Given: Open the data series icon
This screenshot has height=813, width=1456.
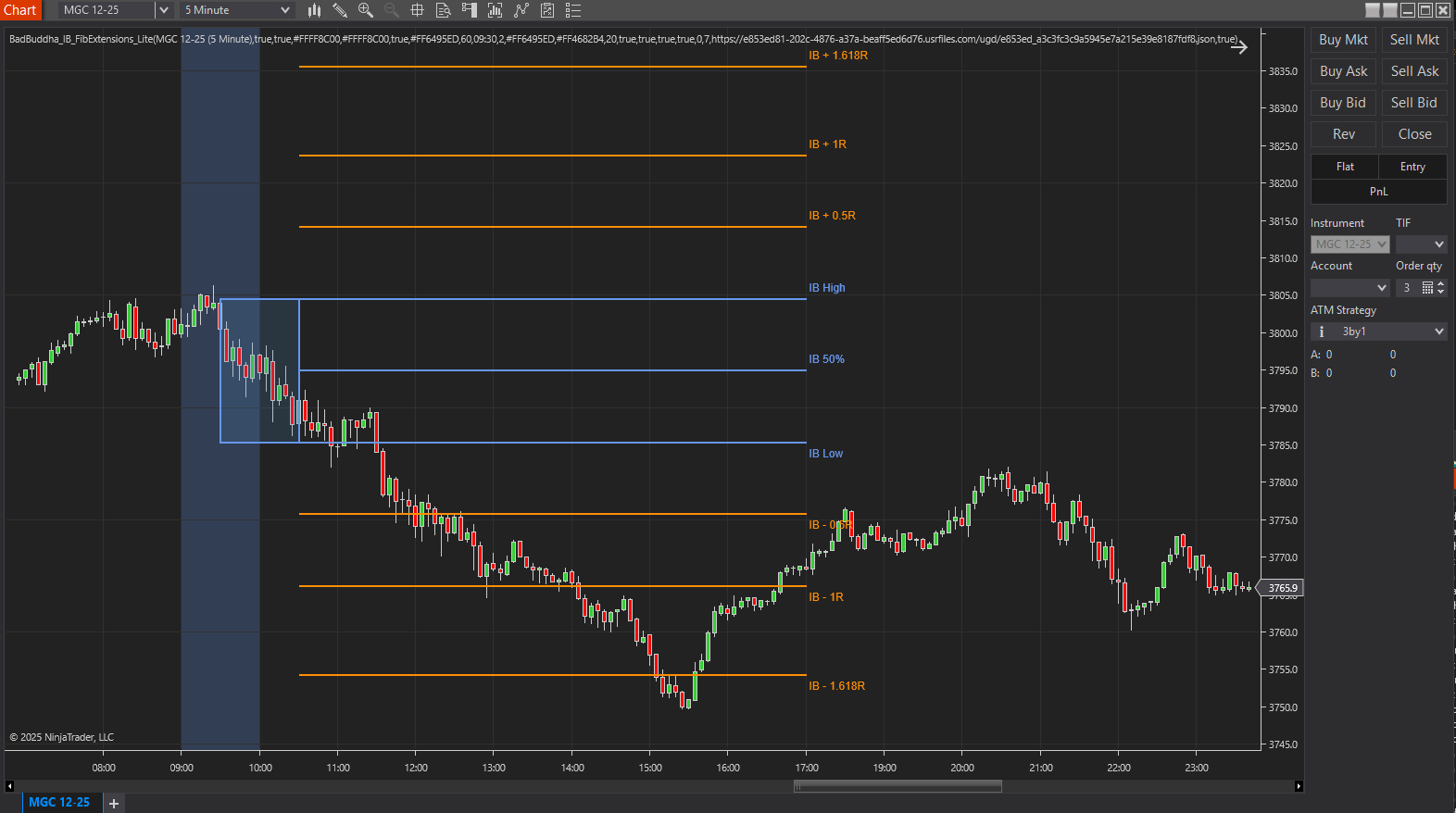Looking at the screenshot, I should 496,10.
